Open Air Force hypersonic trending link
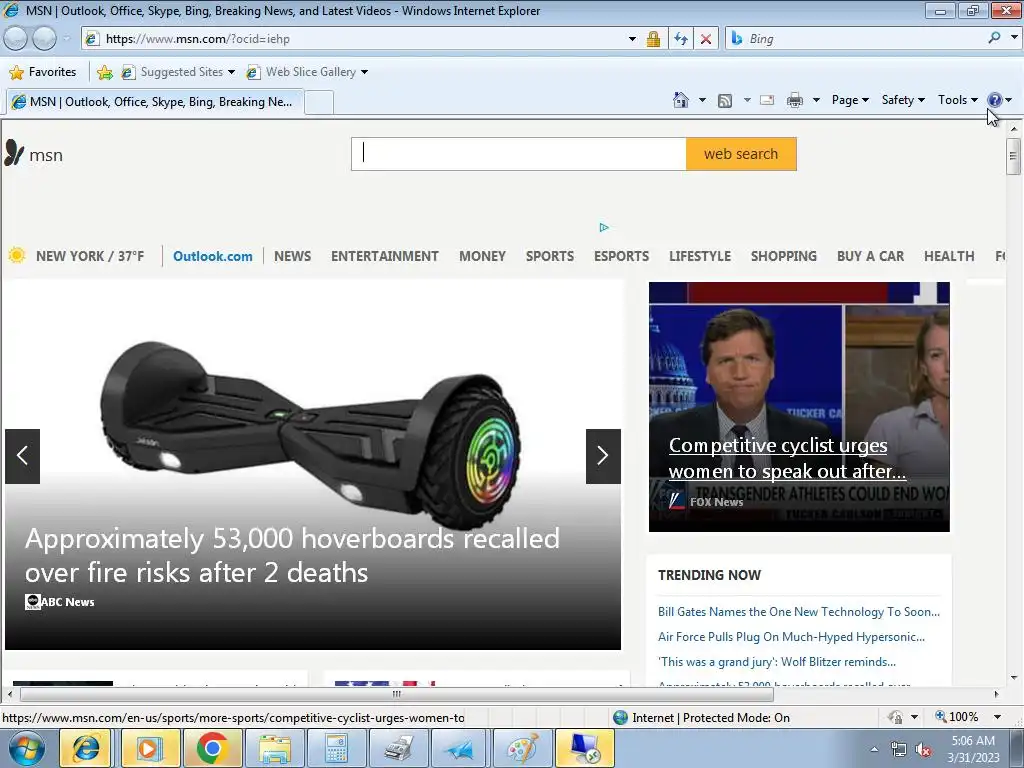 coord(792,637)
